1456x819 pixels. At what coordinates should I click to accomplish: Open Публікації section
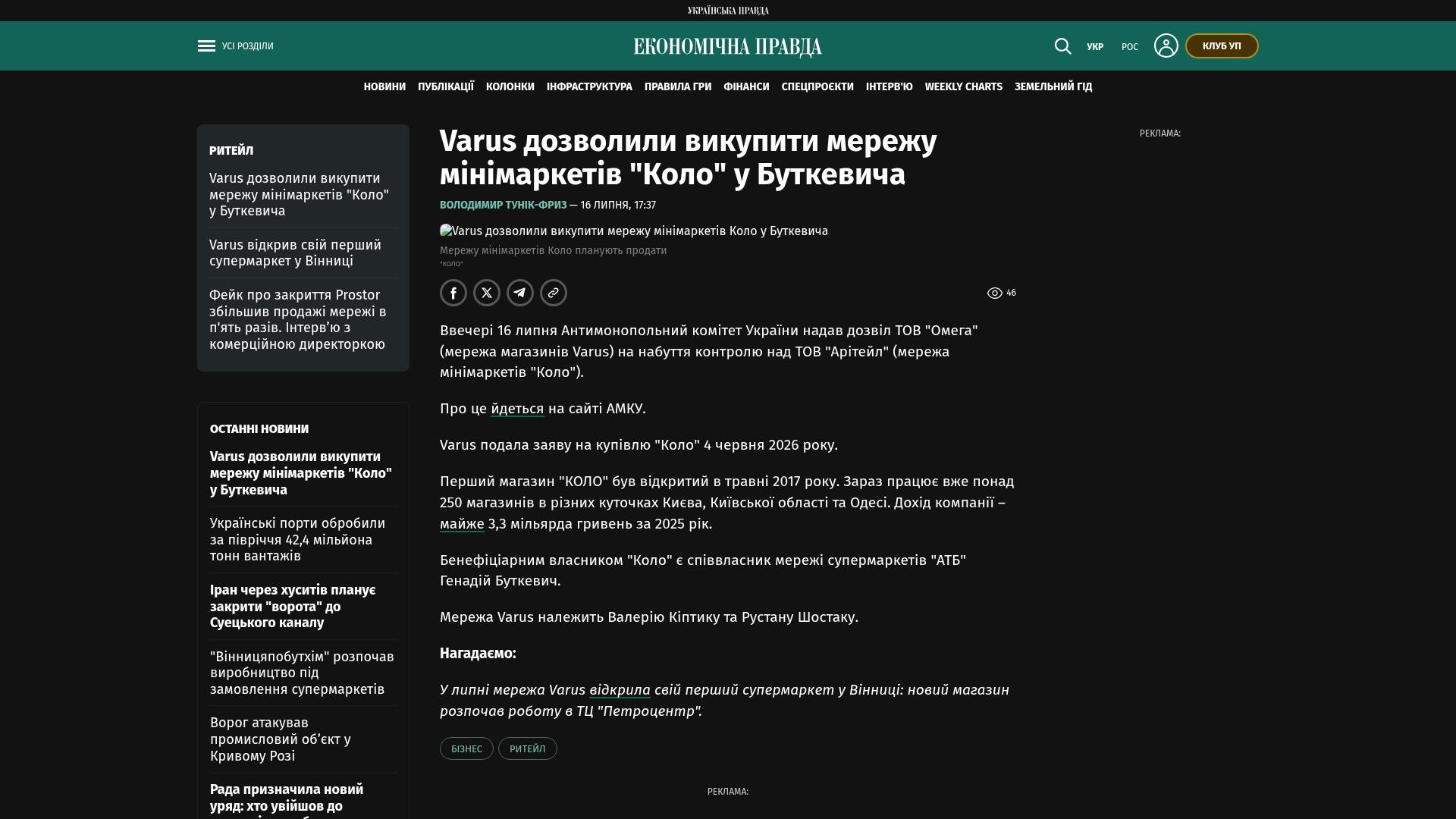tap(446, 87)
